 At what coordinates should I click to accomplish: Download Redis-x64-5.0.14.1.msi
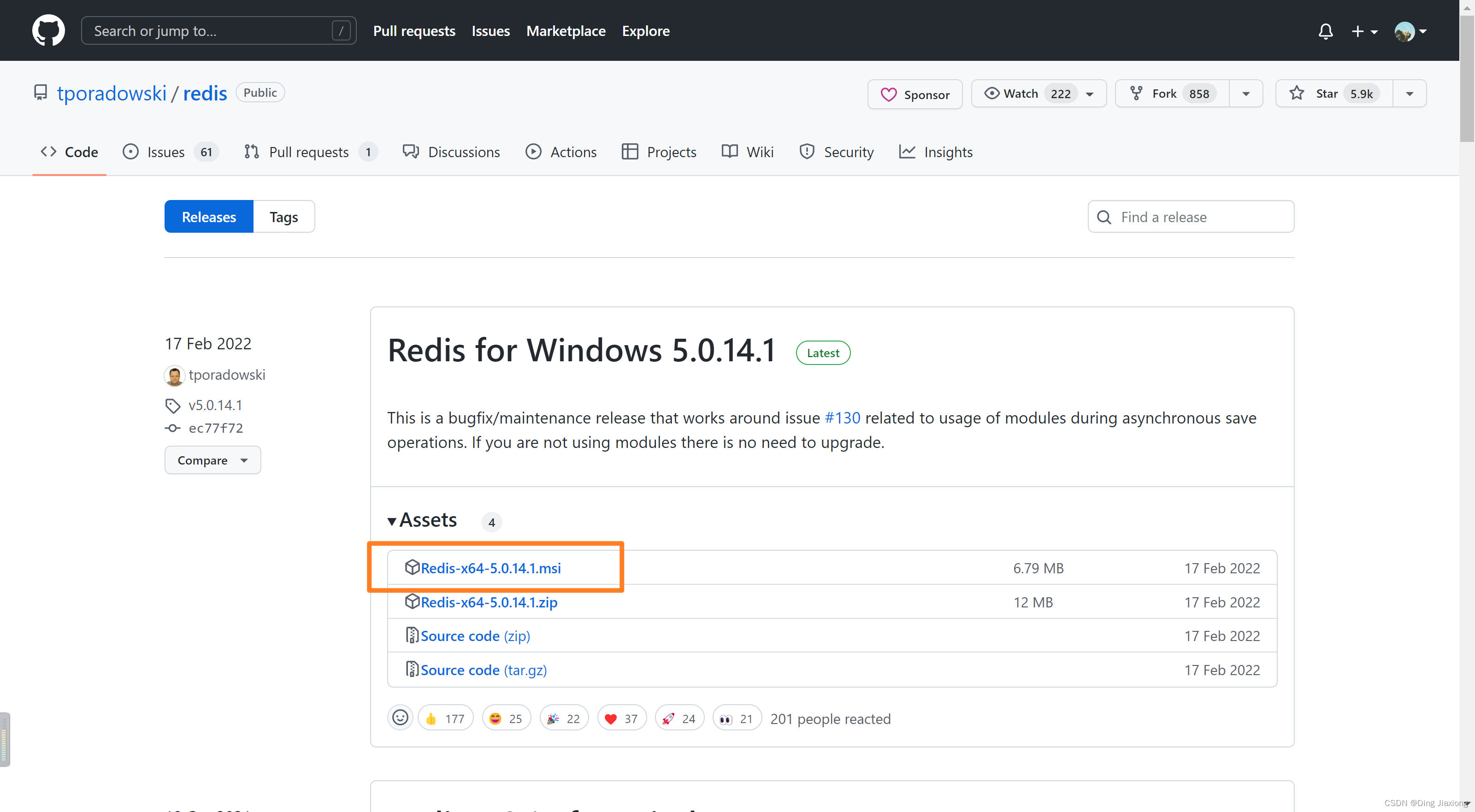click(x=490, y=567)
